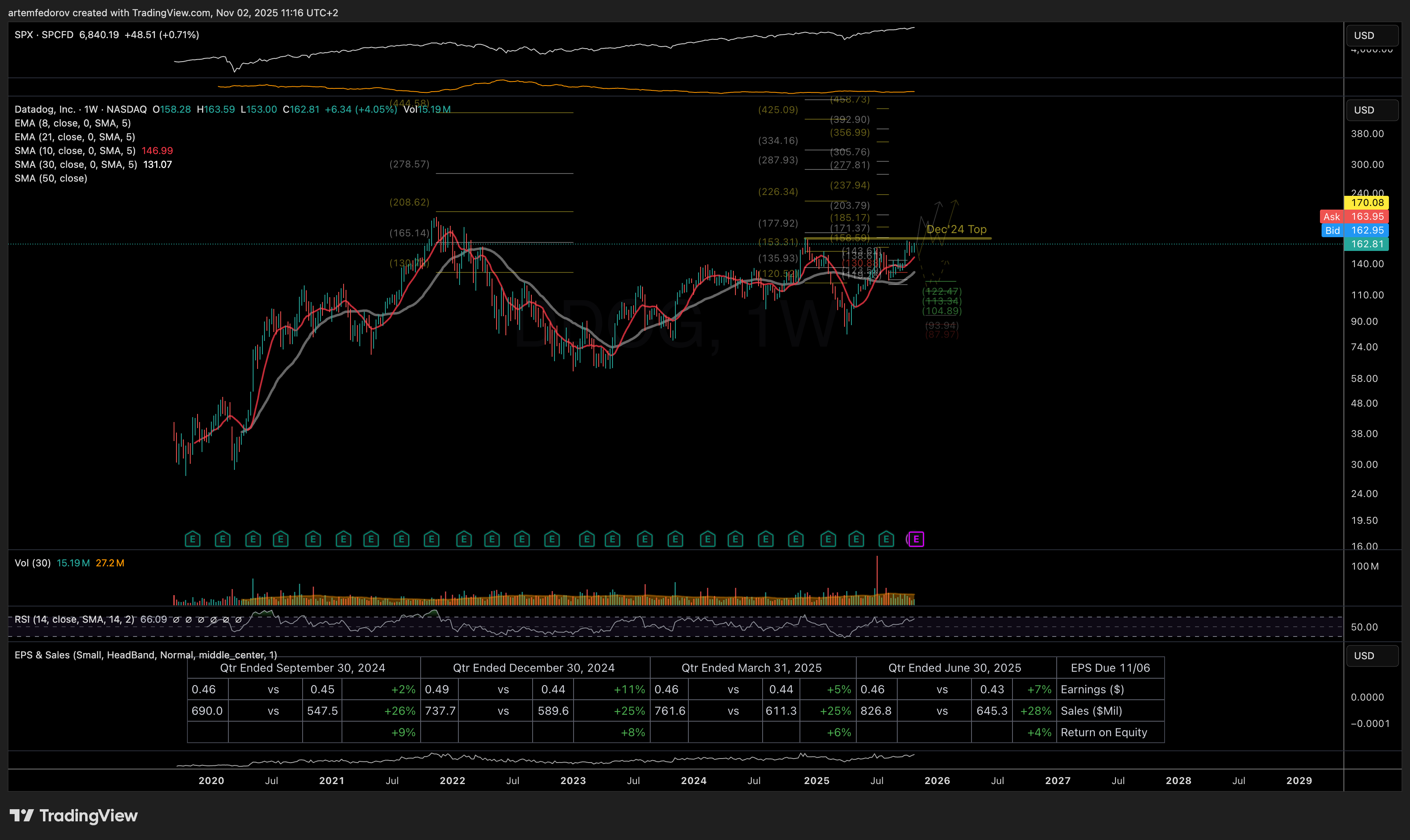
Task: Click the 27.2M volume average value
Action: coord(110,563)
